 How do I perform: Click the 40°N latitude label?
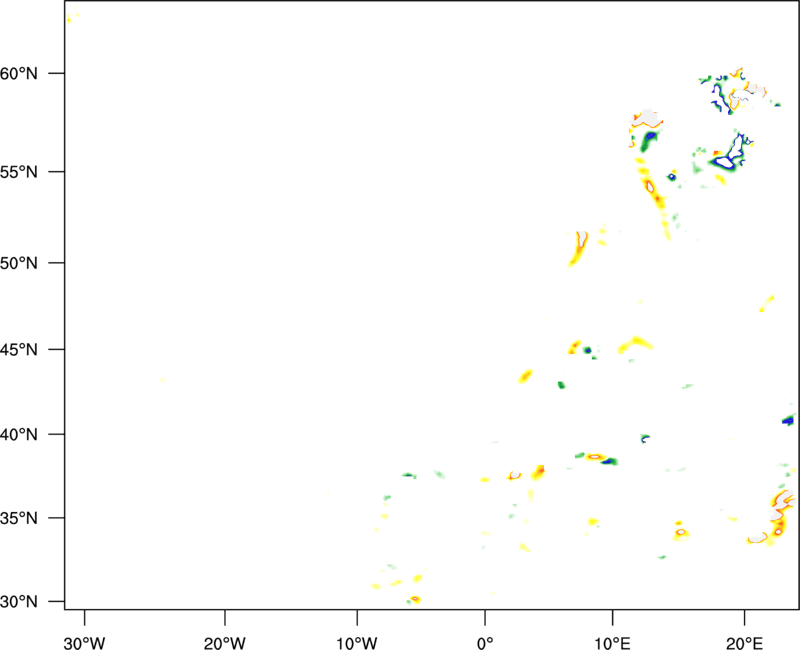click(x=19, y=435)
